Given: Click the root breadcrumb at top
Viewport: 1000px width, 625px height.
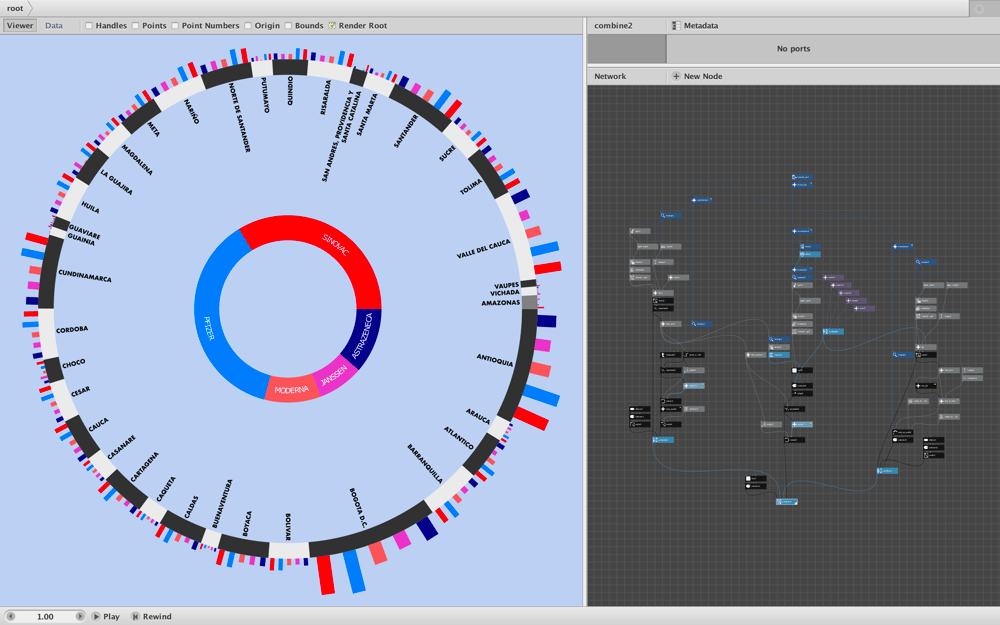Looking at the screenshot, I should [15, 8].
